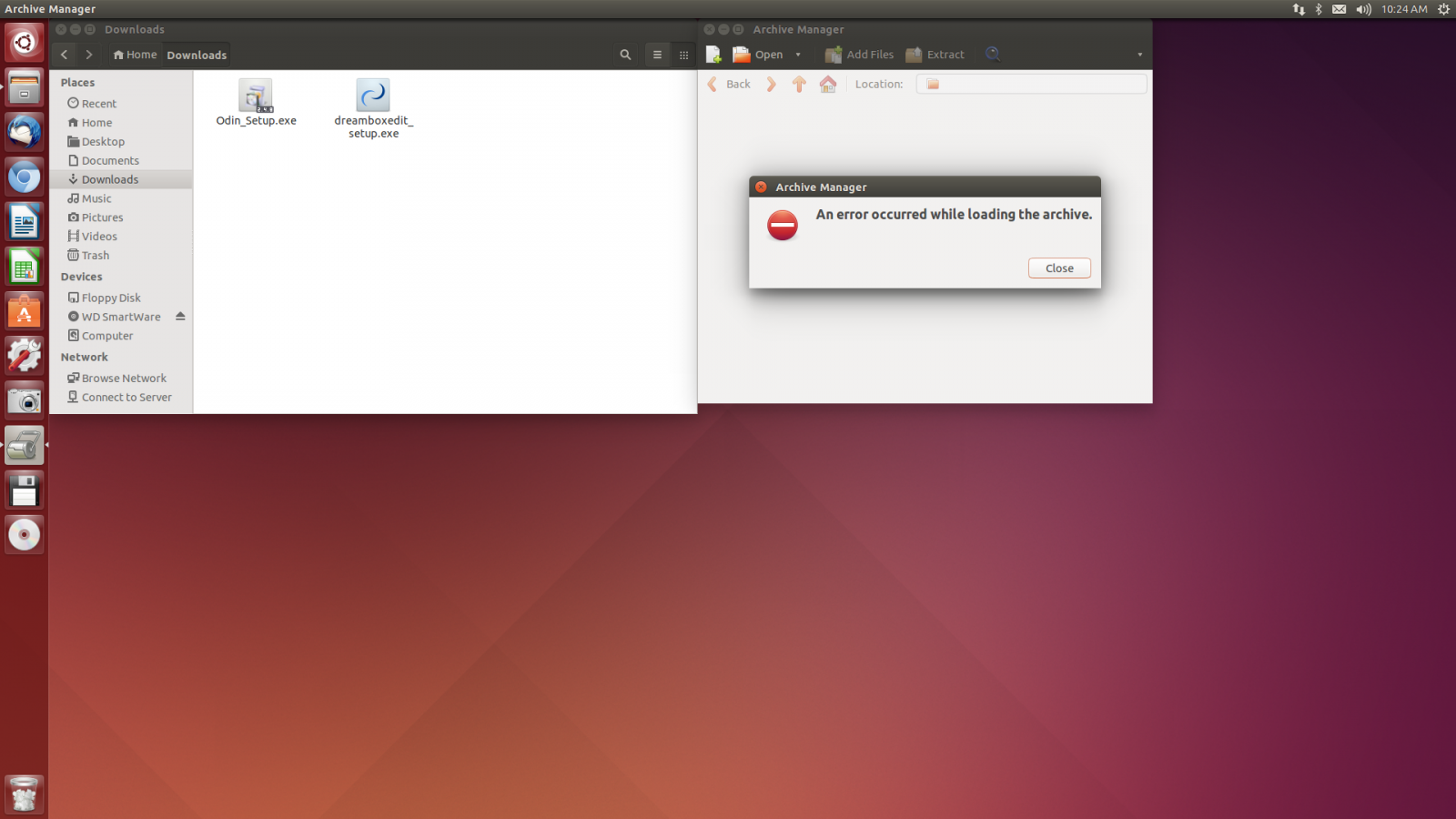1456x819 pixels.
Task: Open the dropdown arrow next to Open
Action: click(x=798, y=55)
